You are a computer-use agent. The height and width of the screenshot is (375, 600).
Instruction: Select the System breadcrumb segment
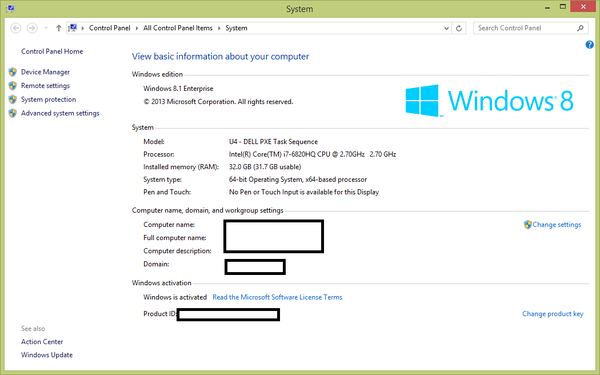tap(236, 28)
